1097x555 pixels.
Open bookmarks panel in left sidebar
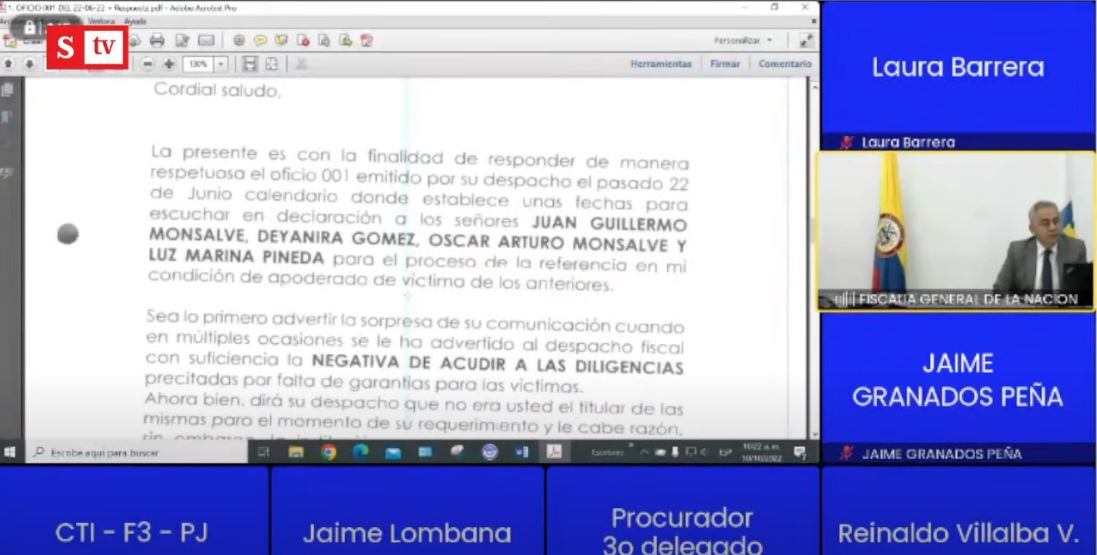(x=8, y=117)
